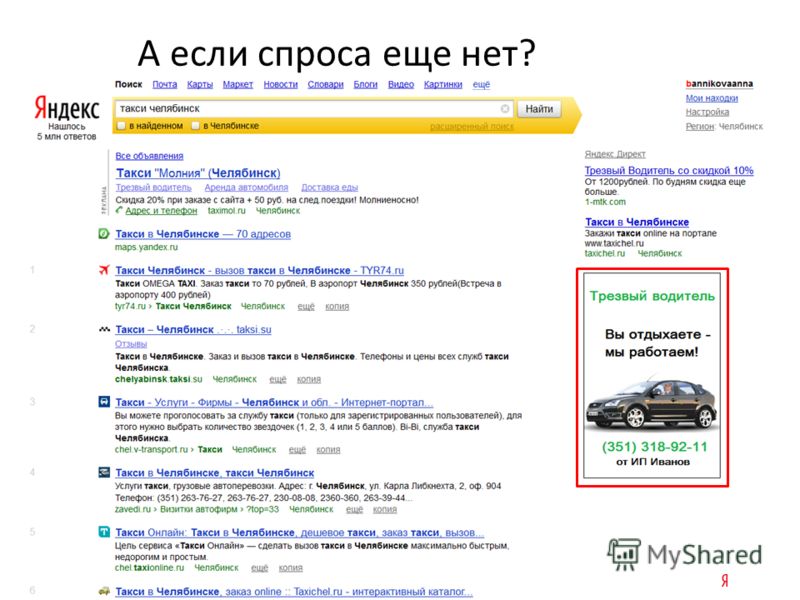
Task: Open the 'Такси – Челябинск taksi.su' result
Action: pyautogui.click(x=193, y=330)
